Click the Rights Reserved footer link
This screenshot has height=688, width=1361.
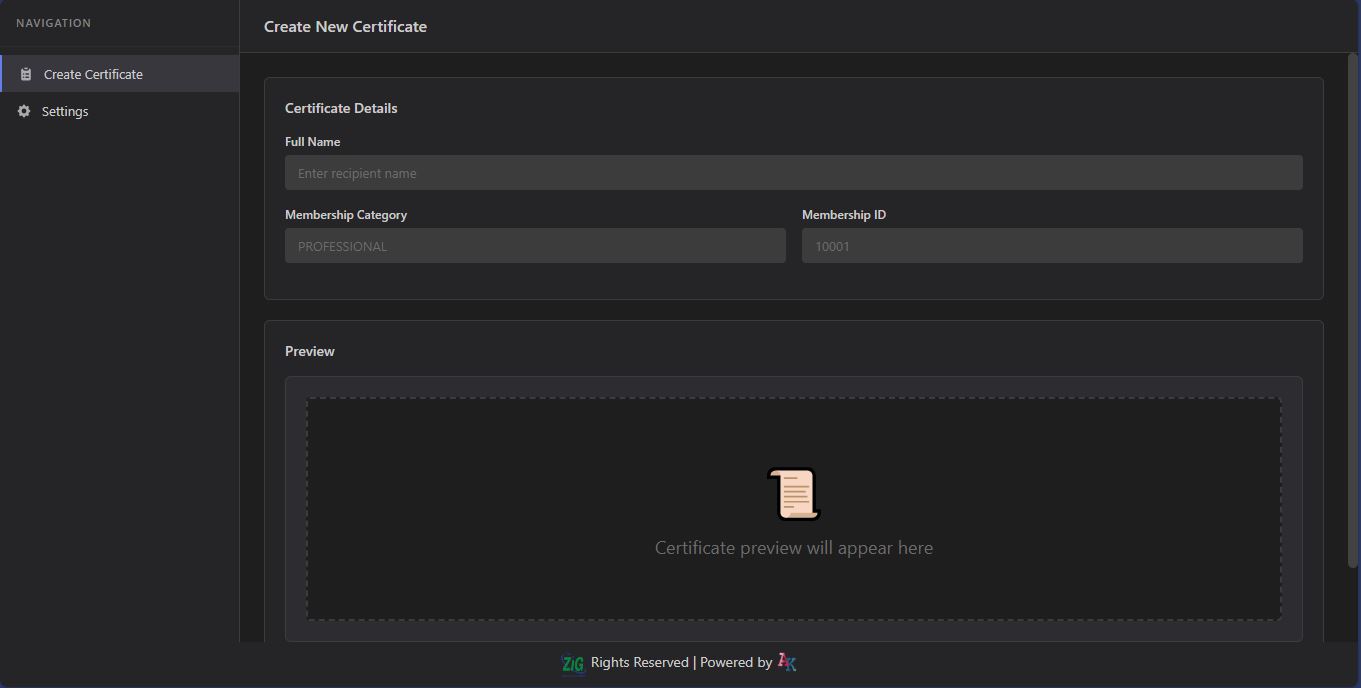click(639, 662)
